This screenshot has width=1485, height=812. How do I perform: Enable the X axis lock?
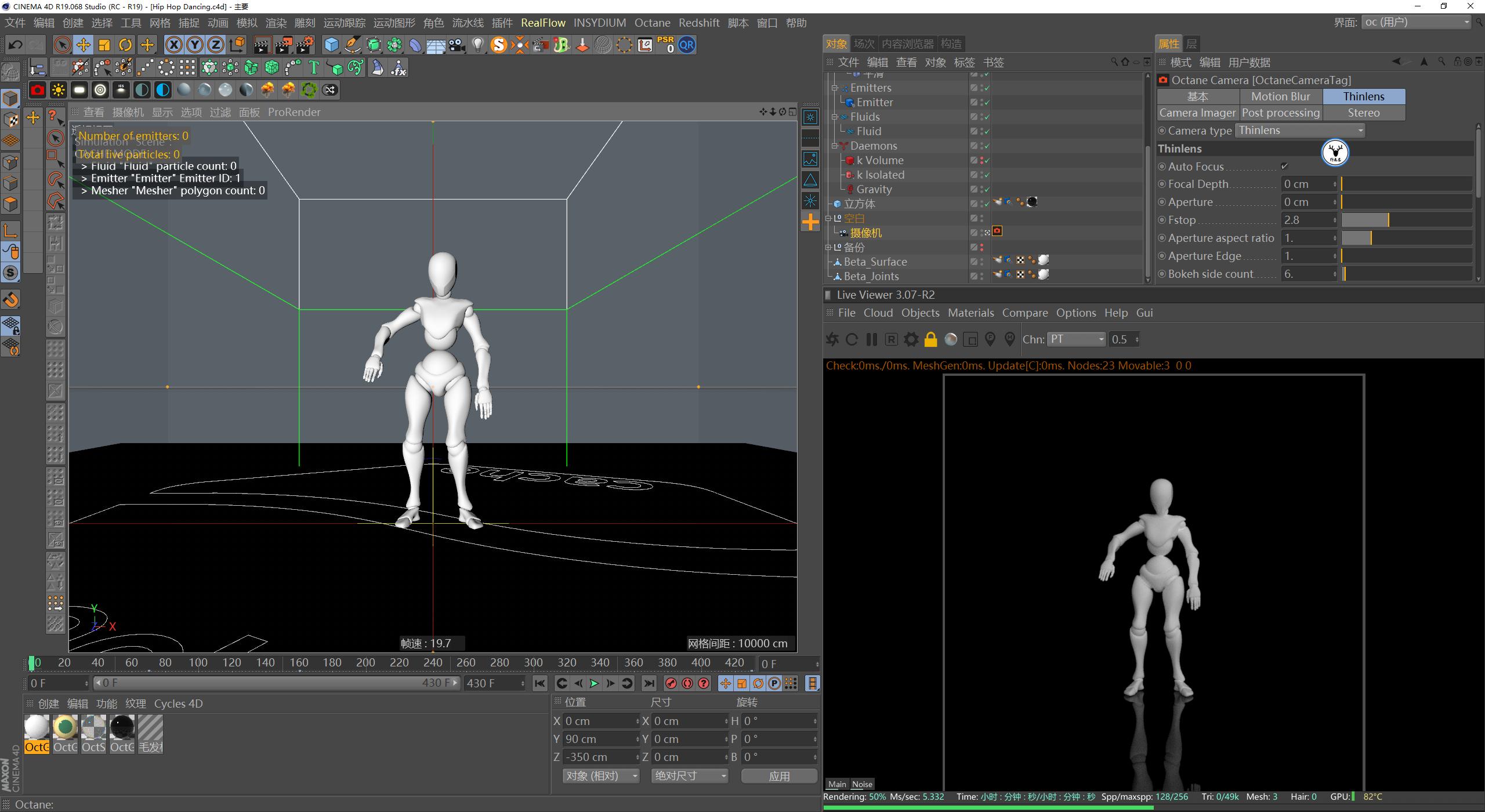point(173,45)
